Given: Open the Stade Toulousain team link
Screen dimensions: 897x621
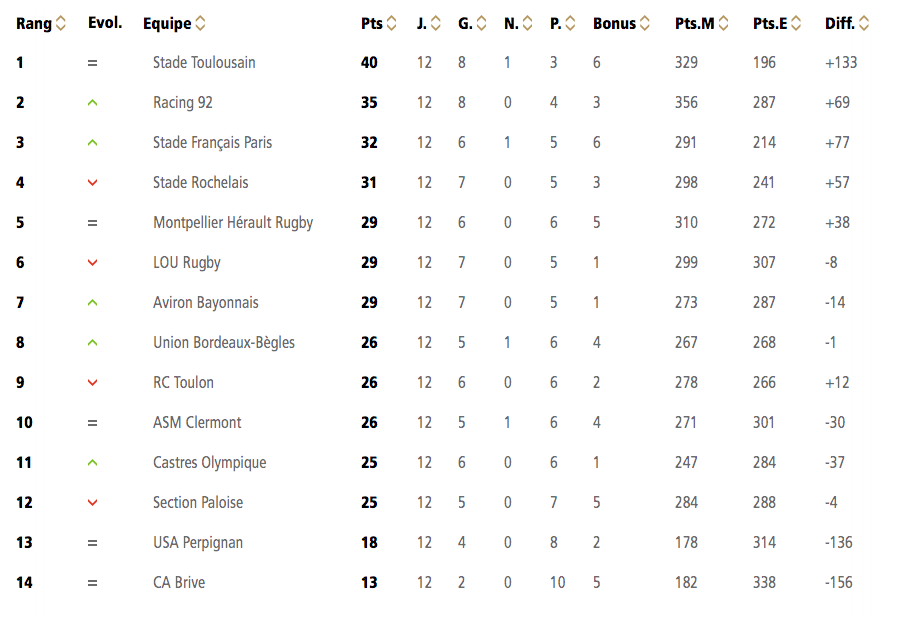Looking at the screenshot, I should point(204,62).
